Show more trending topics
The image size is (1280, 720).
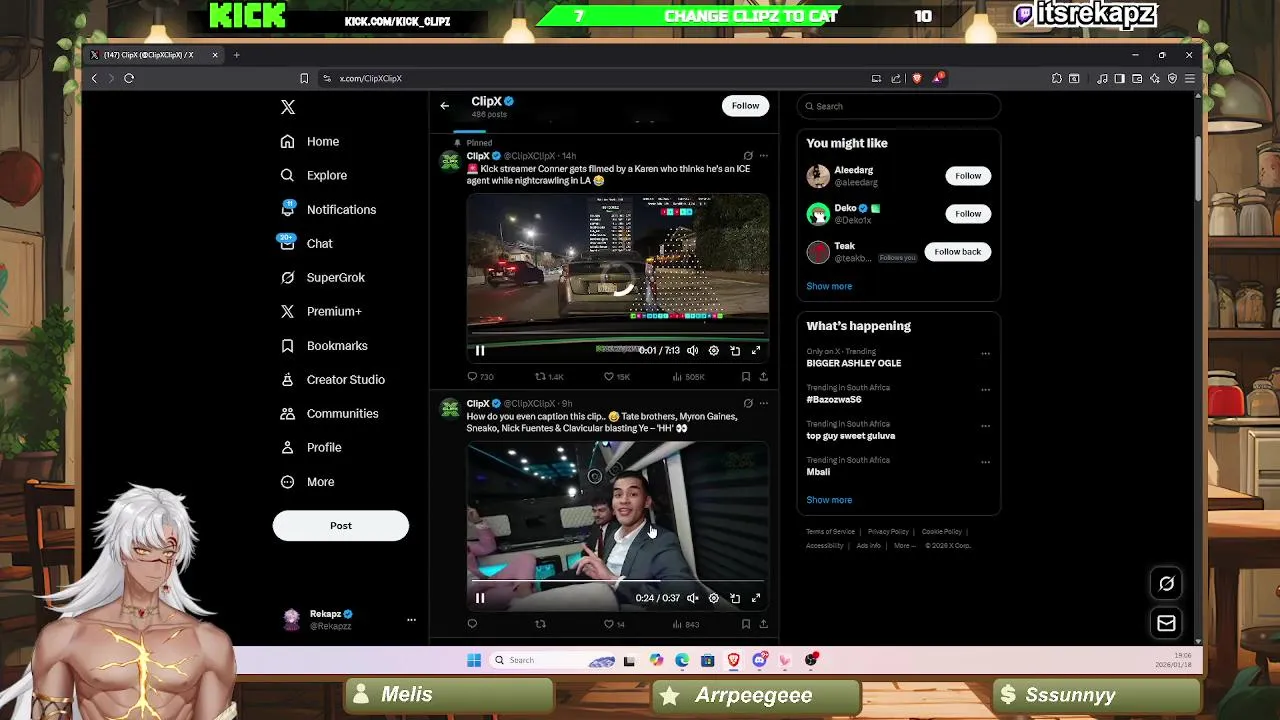tap(829, 500)
